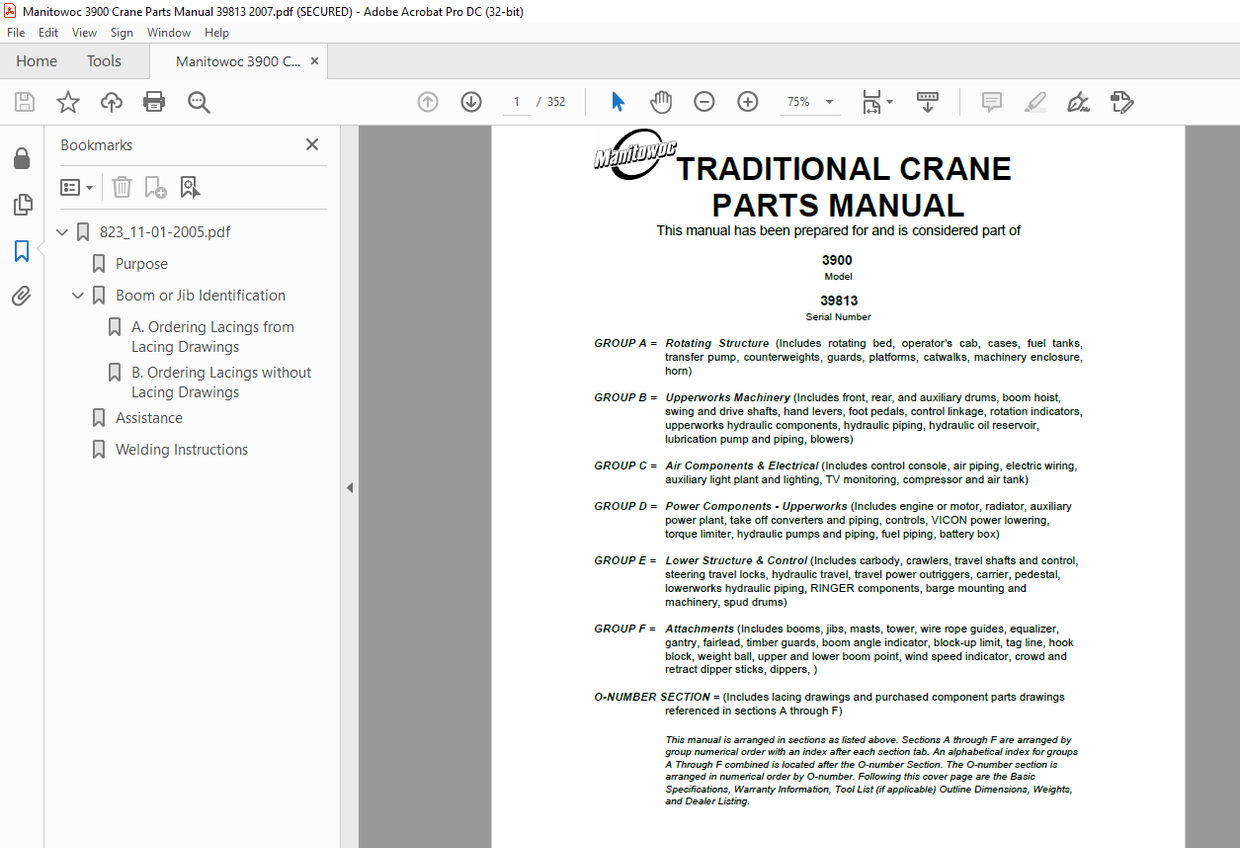
Task: Collapse the Boom or Jib Identification bookmark
Action: click(78, 295)
